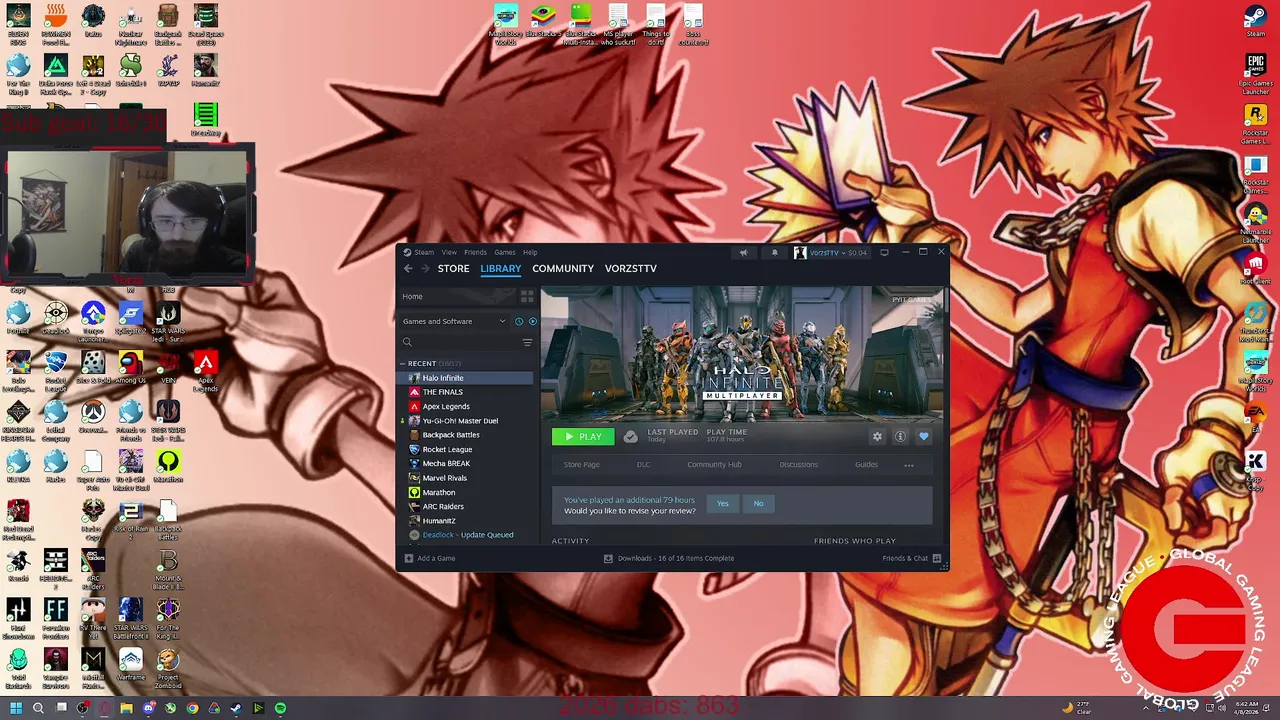
Task: Open the Steam menu
Action: coord(424,252)
